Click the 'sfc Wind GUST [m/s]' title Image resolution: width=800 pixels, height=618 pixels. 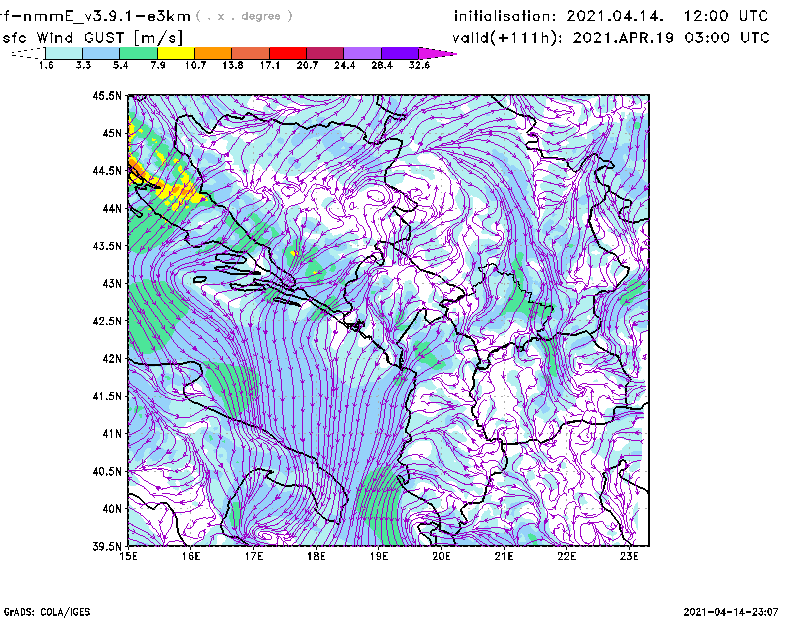click(x=92, y=38)
